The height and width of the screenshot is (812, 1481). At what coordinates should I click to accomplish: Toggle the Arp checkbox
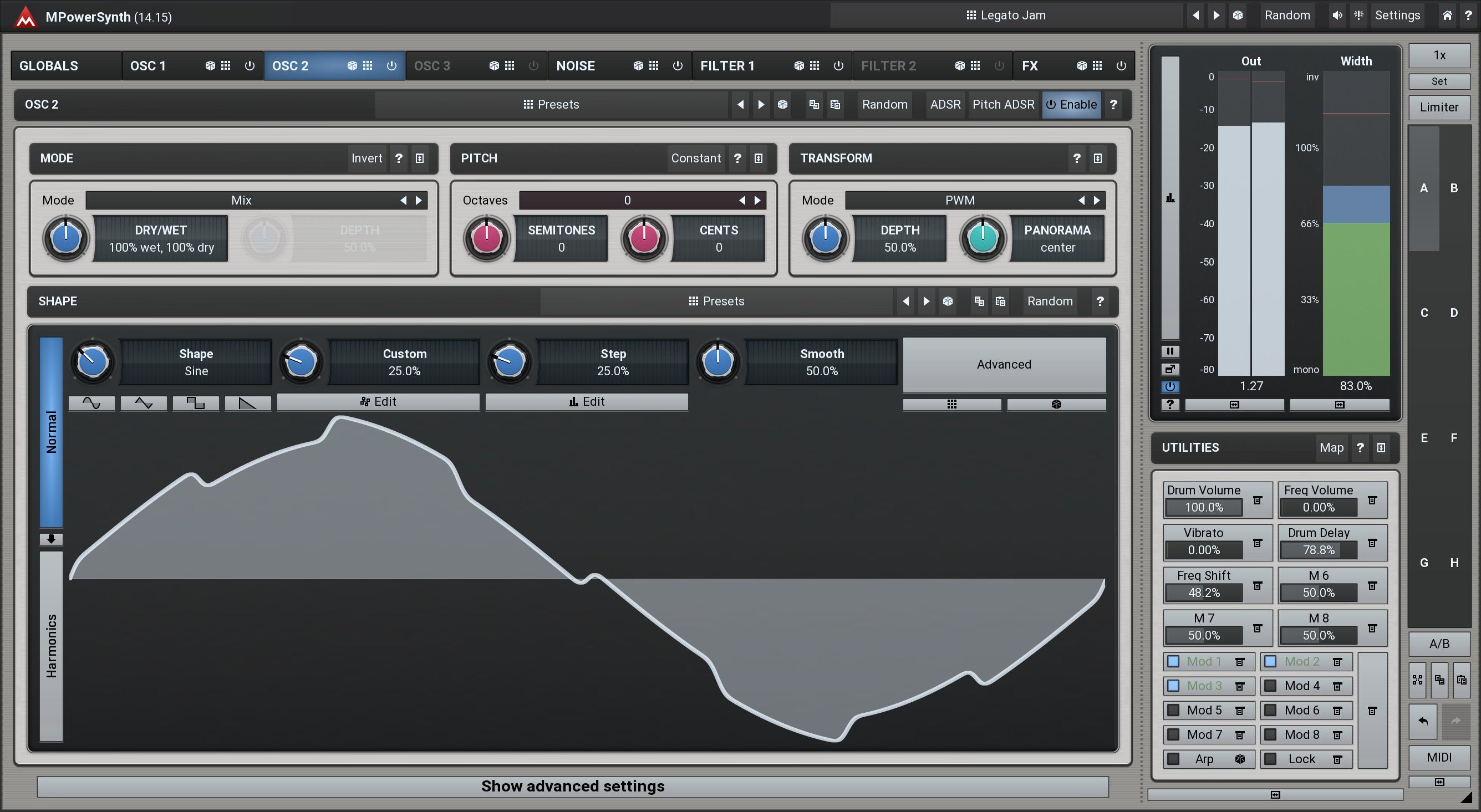coord(1173,759)
